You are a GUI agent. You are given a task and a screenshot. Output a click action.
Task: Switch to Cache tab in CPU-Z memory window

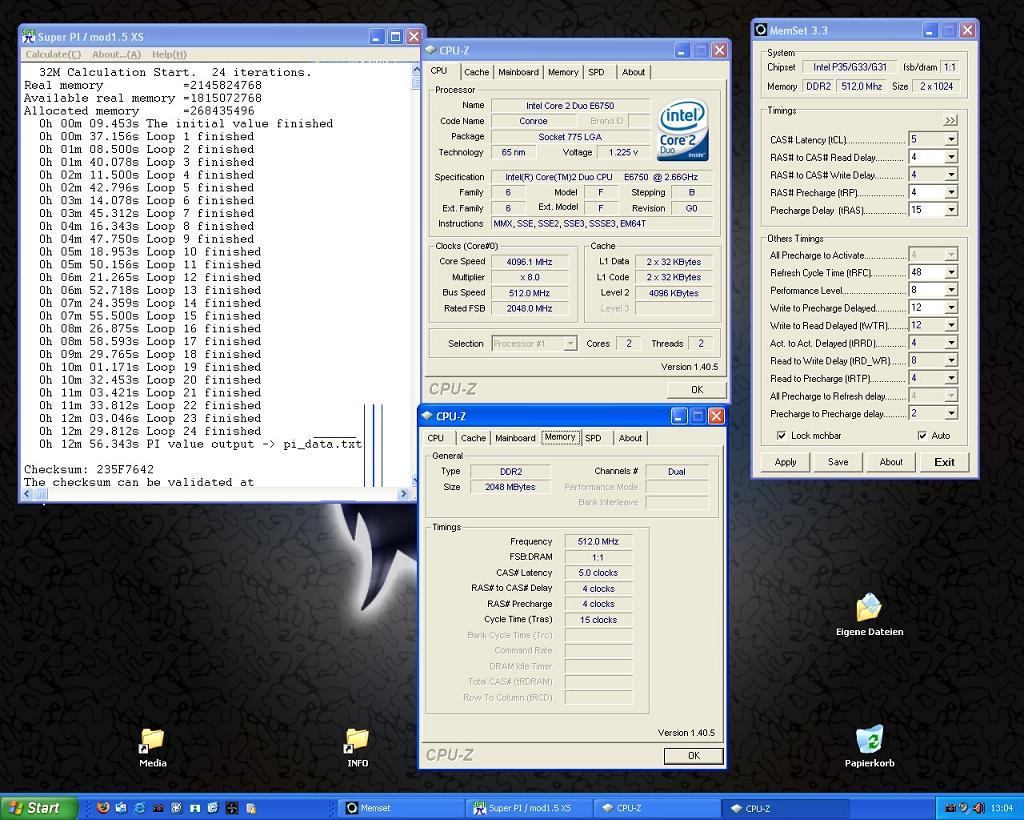(473, 437)
